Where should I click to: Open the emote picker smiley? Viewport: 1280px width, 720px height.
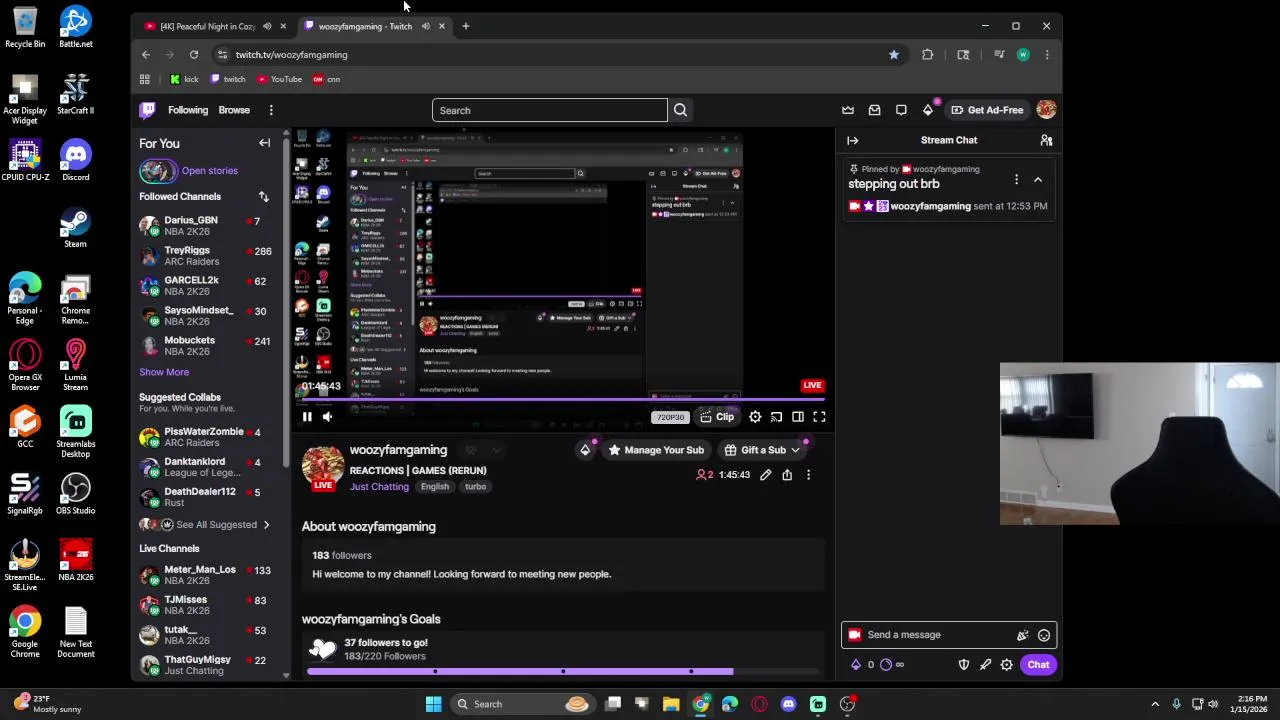click(1044, 635)
